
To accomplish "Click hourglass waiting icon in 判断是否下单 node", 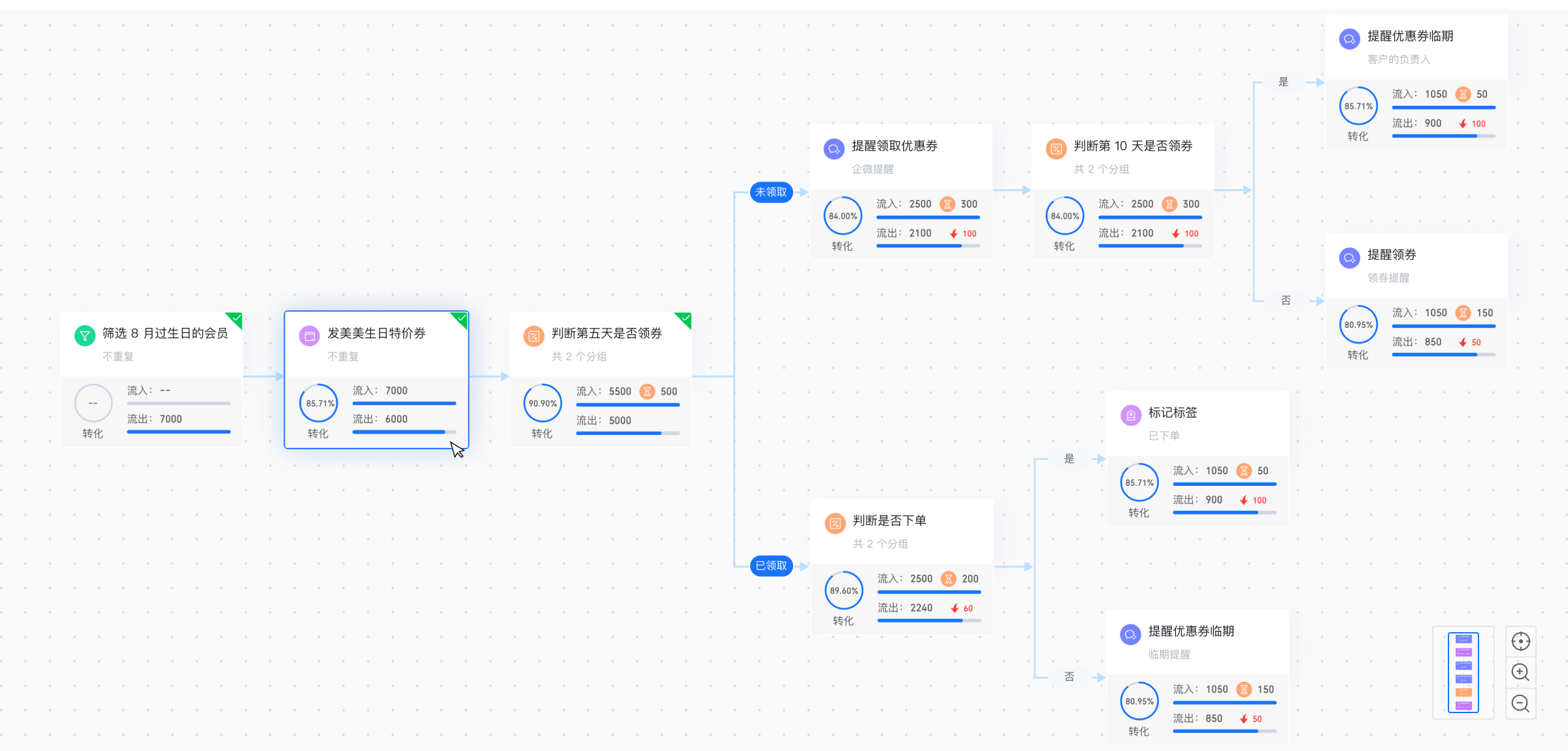I will (948, 579).
